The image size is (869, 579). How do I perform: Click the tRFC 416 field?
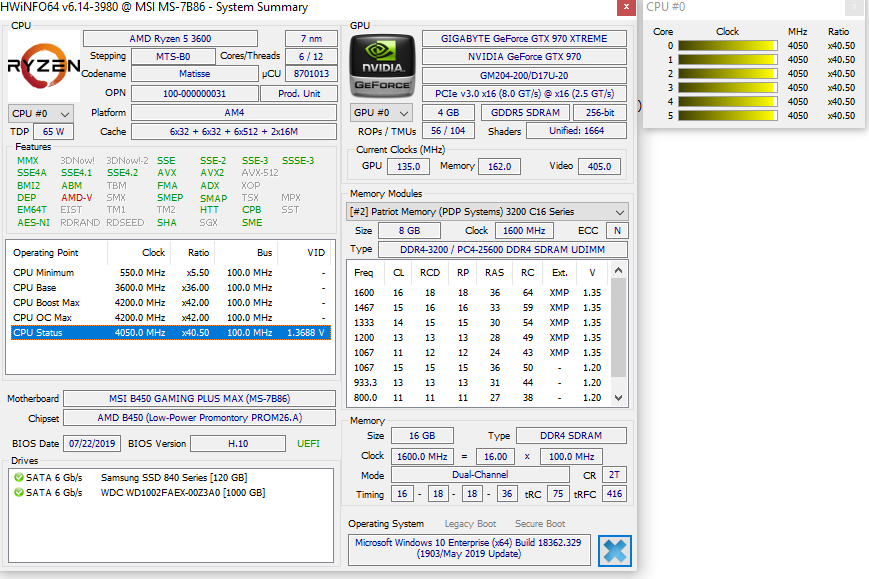[614, 494]
